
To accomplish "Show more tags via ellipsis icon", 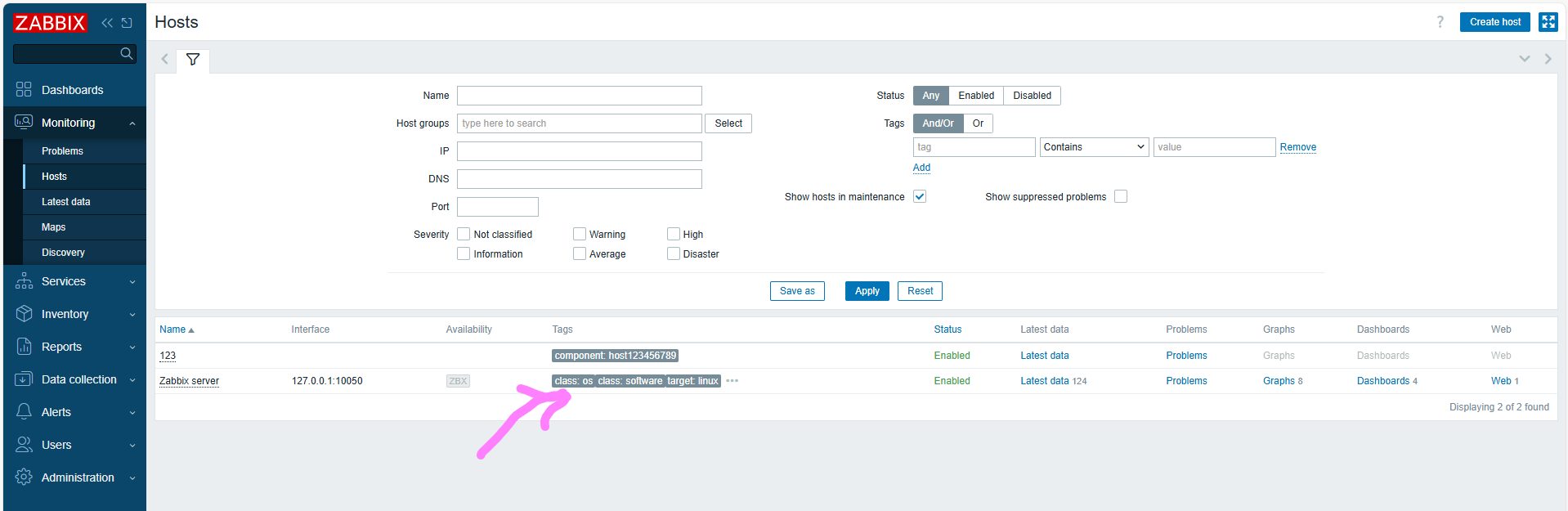I will [732, 381].
